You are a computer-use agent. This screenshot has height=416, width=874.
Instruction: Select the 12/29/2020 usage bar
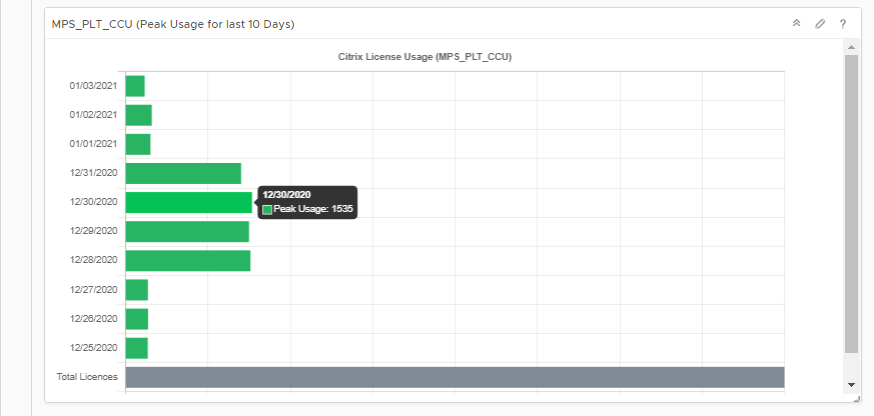(x=187, y=231)
